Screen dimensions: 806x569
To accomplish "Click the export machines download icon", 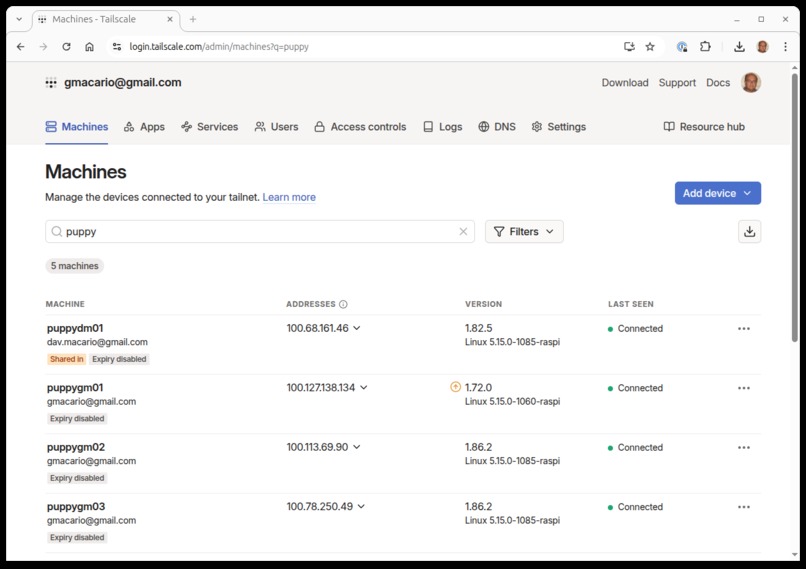I will (x=749, y=231).
